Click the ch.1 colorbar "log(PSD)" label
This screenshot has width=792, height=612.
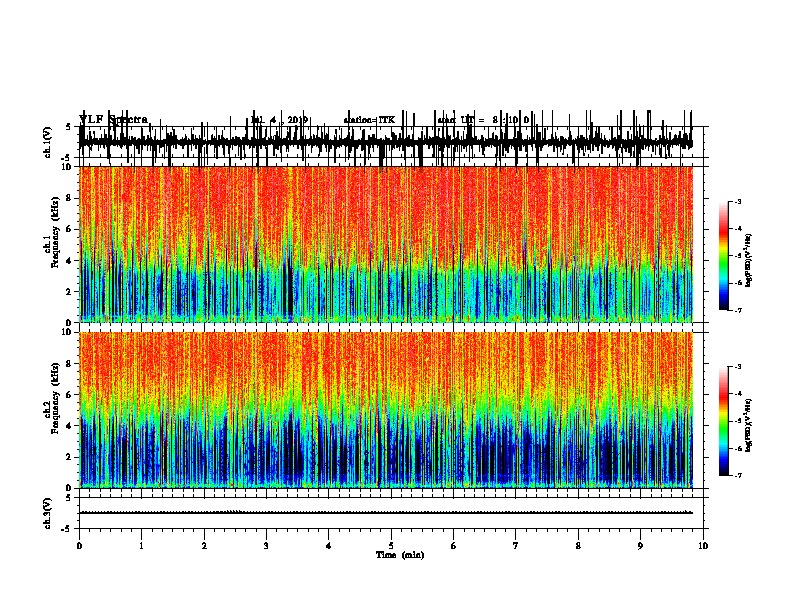(748, 260)
